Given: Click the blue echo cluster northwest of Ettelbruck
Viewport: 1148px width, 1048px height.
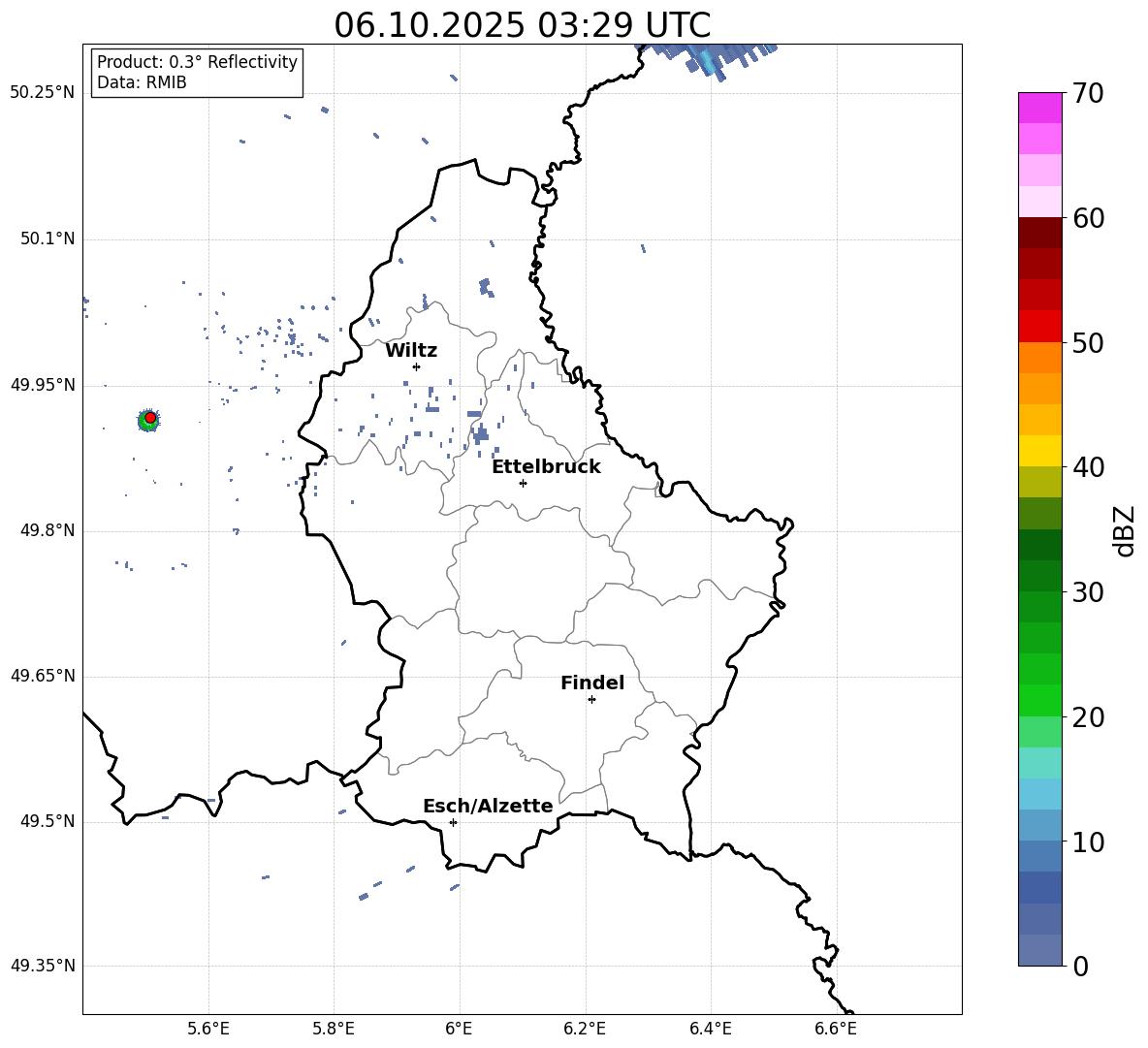Looking at the screenshot, I should (x=480, y=434).
